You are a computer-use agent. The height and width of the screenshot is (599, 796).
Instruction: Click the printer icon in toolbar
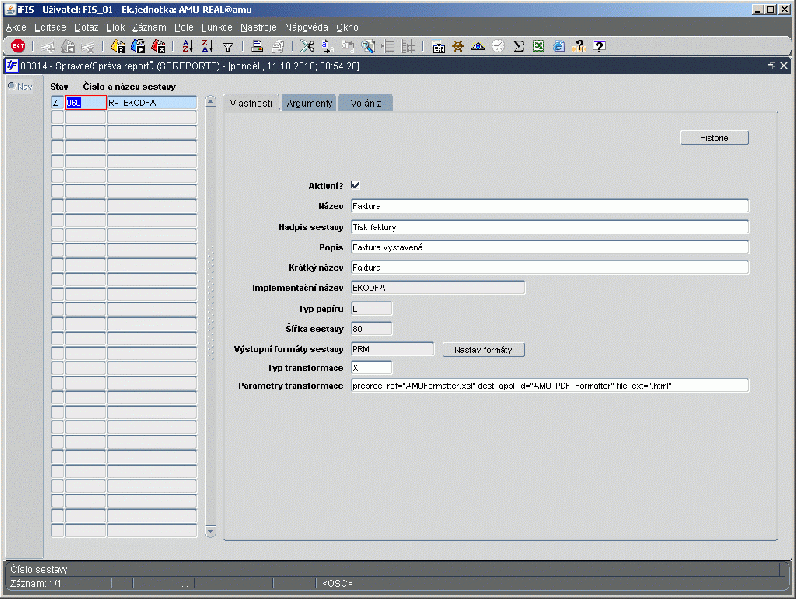pyautogui.click(x=257, y=46)
